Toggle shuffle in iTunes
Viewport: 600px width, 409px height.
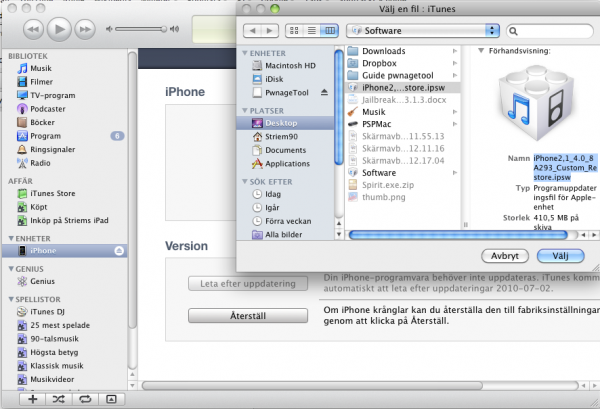pyautogui.click(x=59, y=399)
